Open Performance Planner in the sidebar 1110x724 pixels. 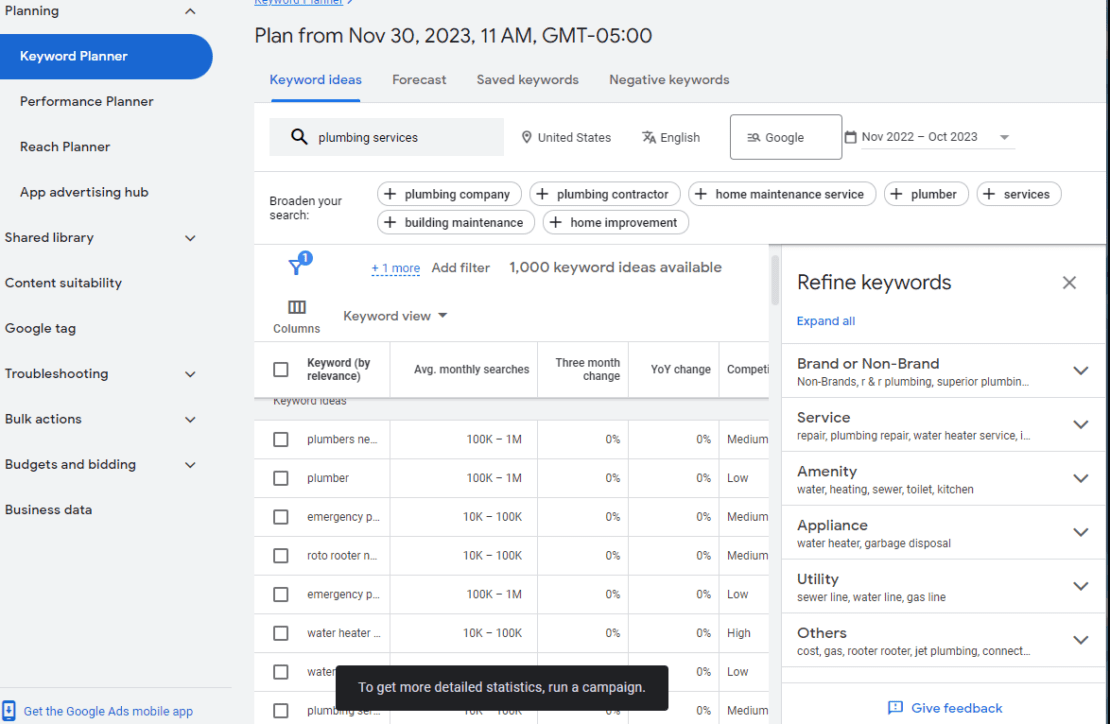tap(86, 101)
